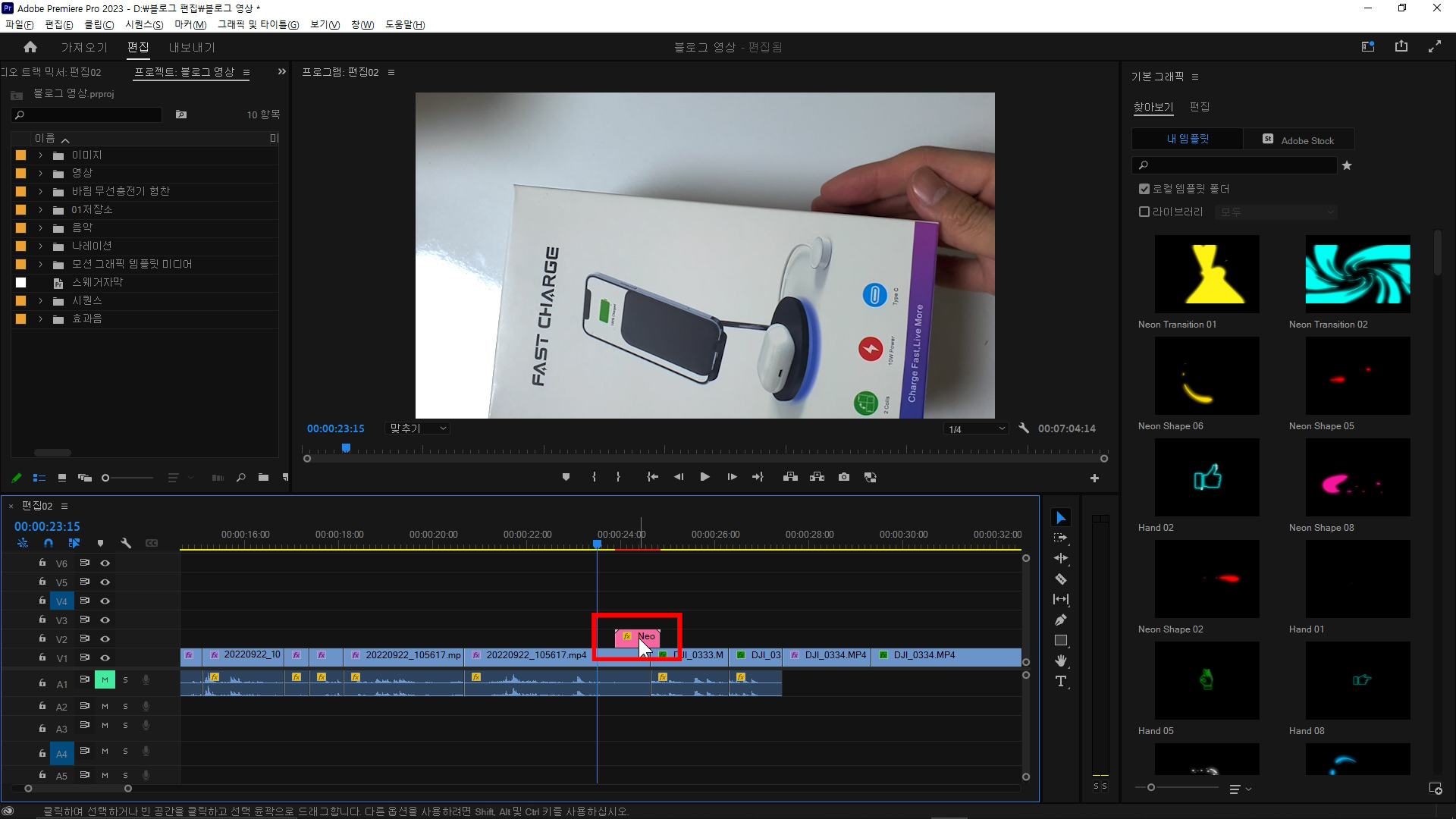Enable the library checkbox
Viewport: 1456px width, 819px height.
(x=1144, y=212)
